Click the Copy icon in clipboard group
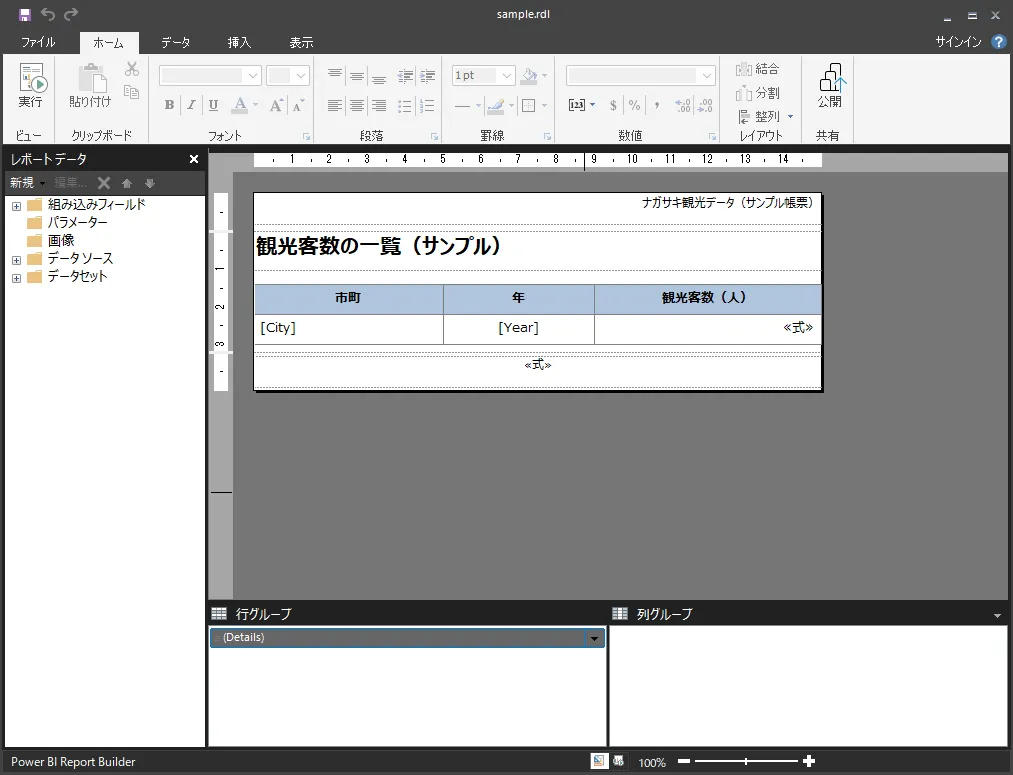This screenshot has height=775, width=1013. click(x=132, y=92)
